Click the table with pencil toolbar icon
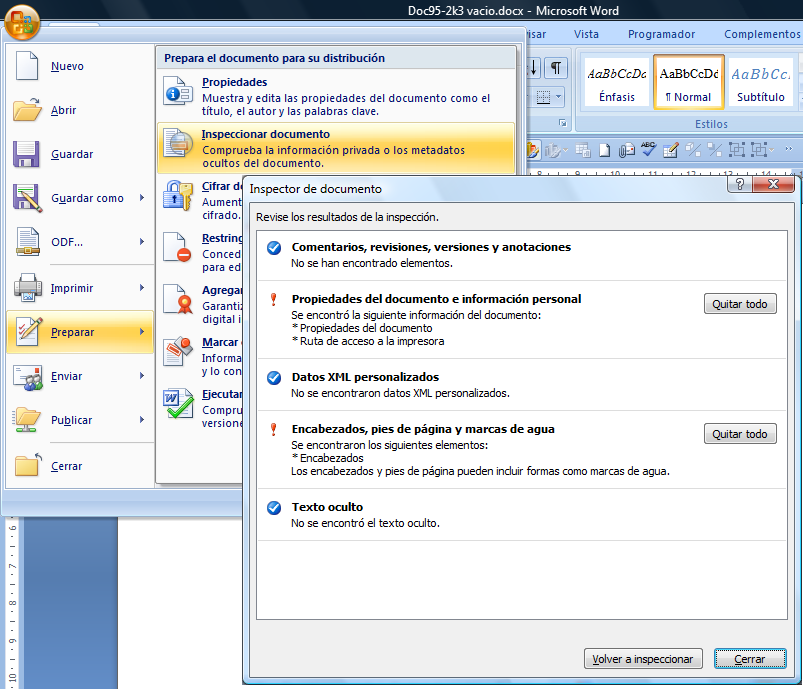Image resolution: width=803 pixels, height=689 pixels. (x=670, y=150)
